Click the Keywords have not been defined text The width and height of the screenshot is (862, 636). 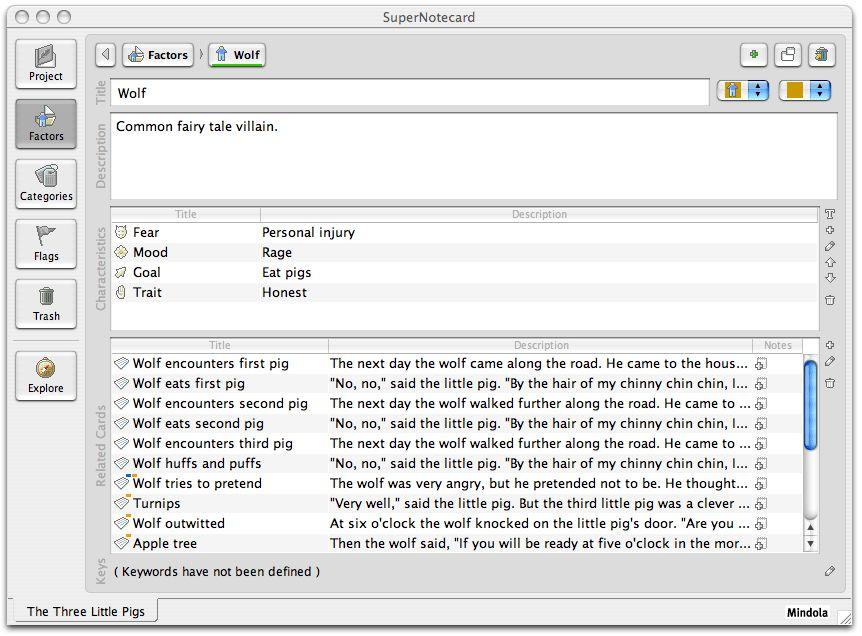217,572
